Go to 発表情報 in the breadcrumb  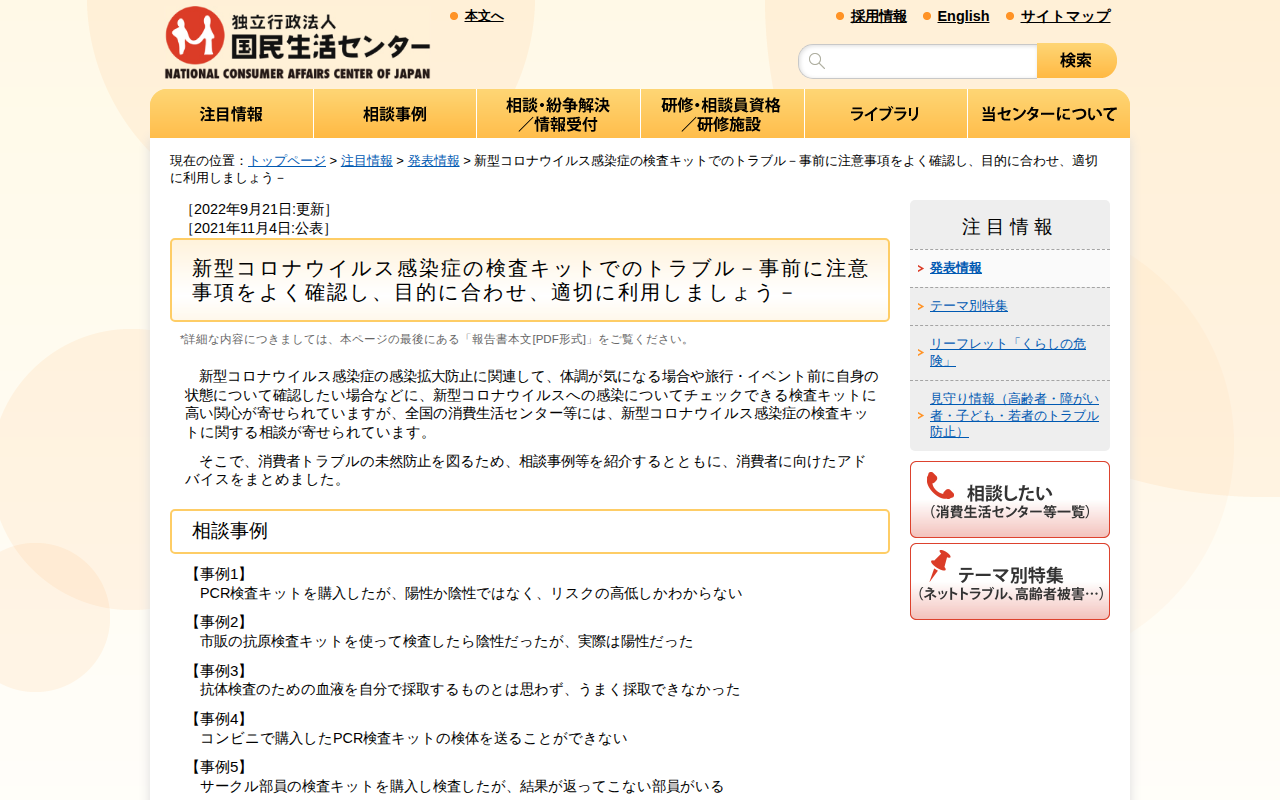pyautogui.click(x=434, y=161)
